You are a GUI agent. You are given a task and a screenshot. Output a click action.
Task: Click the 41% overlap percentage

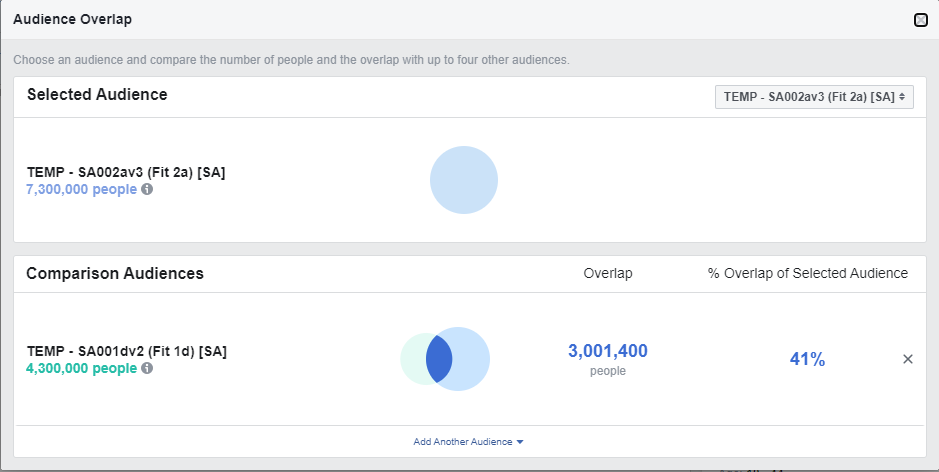coord(807,360)
